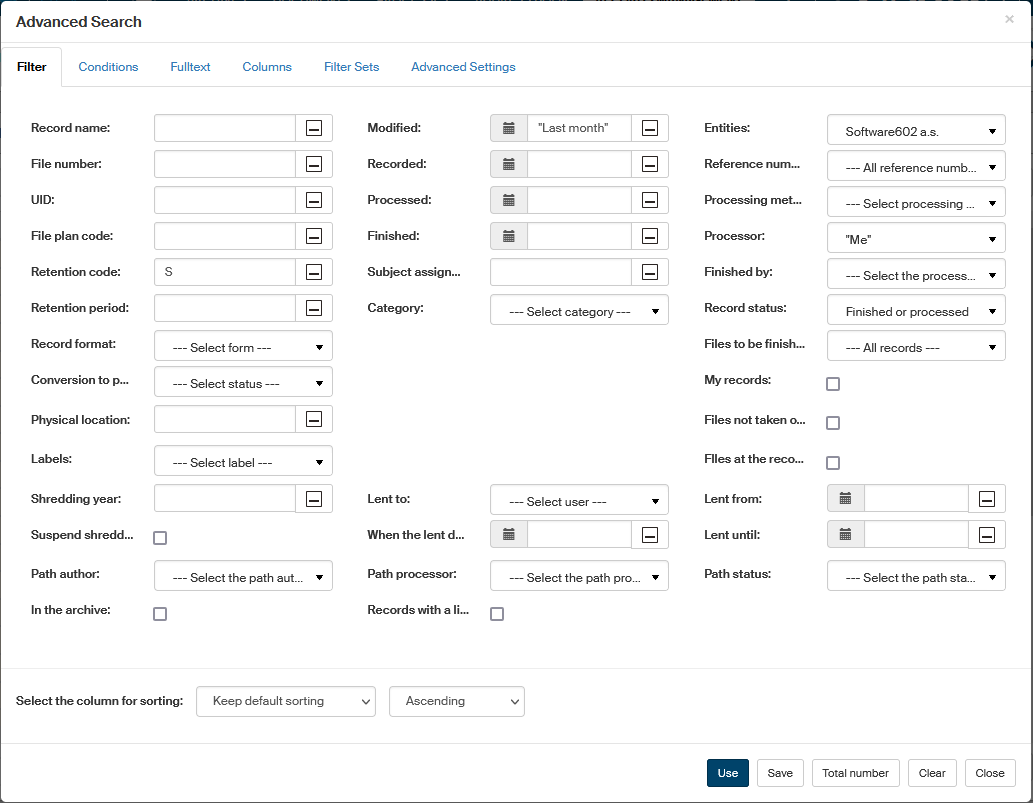This screenshot has height=803, width=1033.
Task: Enable the My records checkbox
Action: click(833, 384)
